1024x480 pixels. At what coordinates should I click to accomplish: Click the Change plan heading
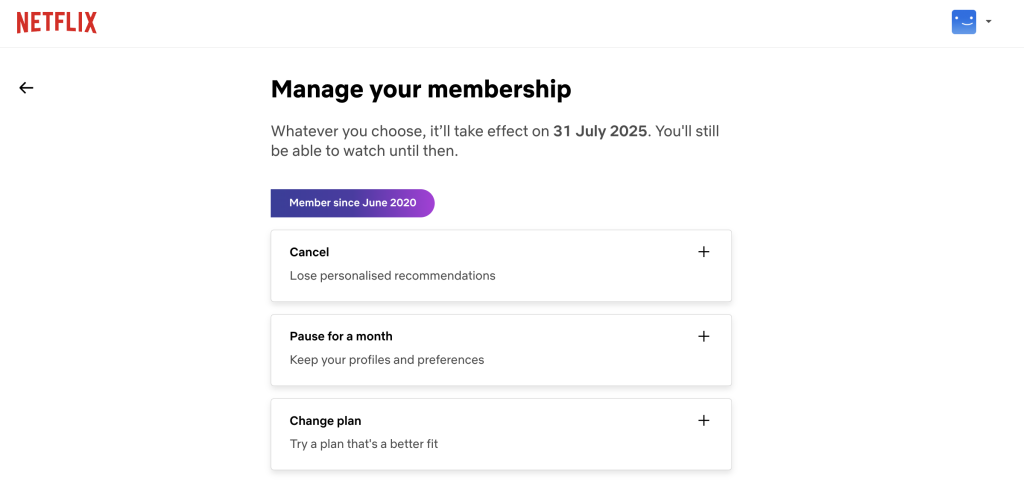click(x=325, y=421)
